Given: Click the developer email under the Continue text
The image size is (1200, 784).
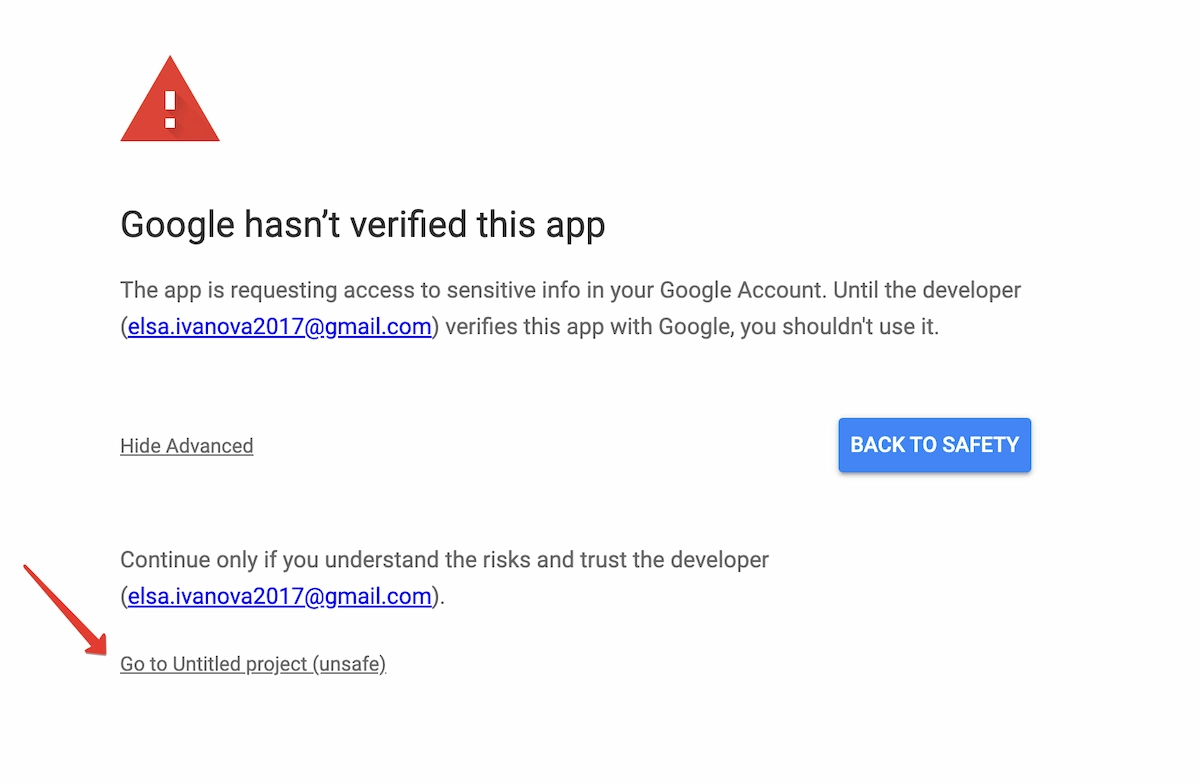Looking at the screenshot, I should 280,597.
